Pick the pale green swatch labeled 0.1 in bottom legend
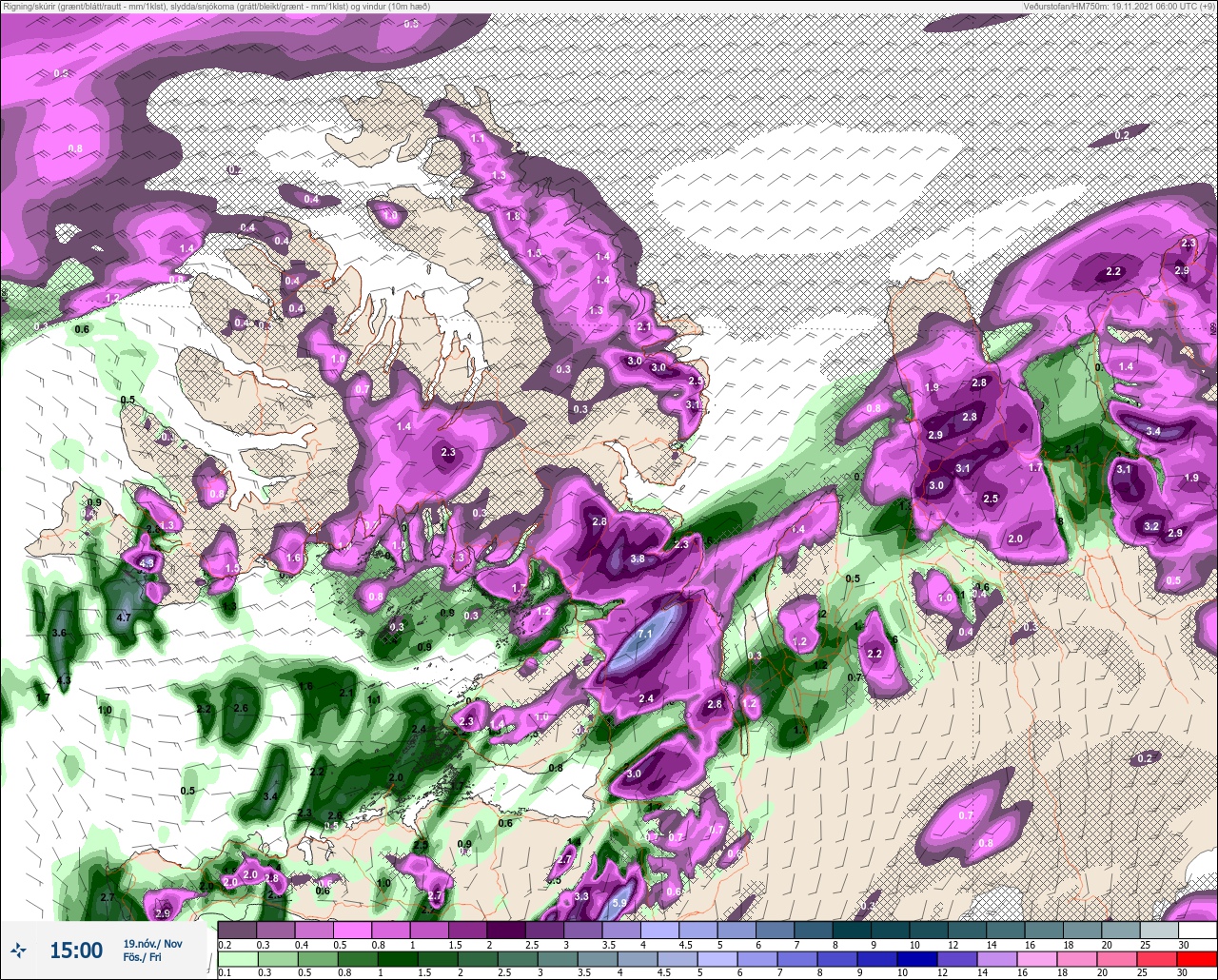This screenshot has width=1218, height=980. (237, 959)
